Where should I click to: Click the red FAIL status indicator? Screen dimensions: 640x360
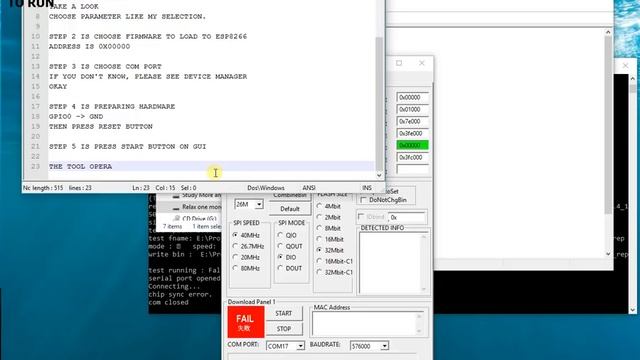click(246, 322)
